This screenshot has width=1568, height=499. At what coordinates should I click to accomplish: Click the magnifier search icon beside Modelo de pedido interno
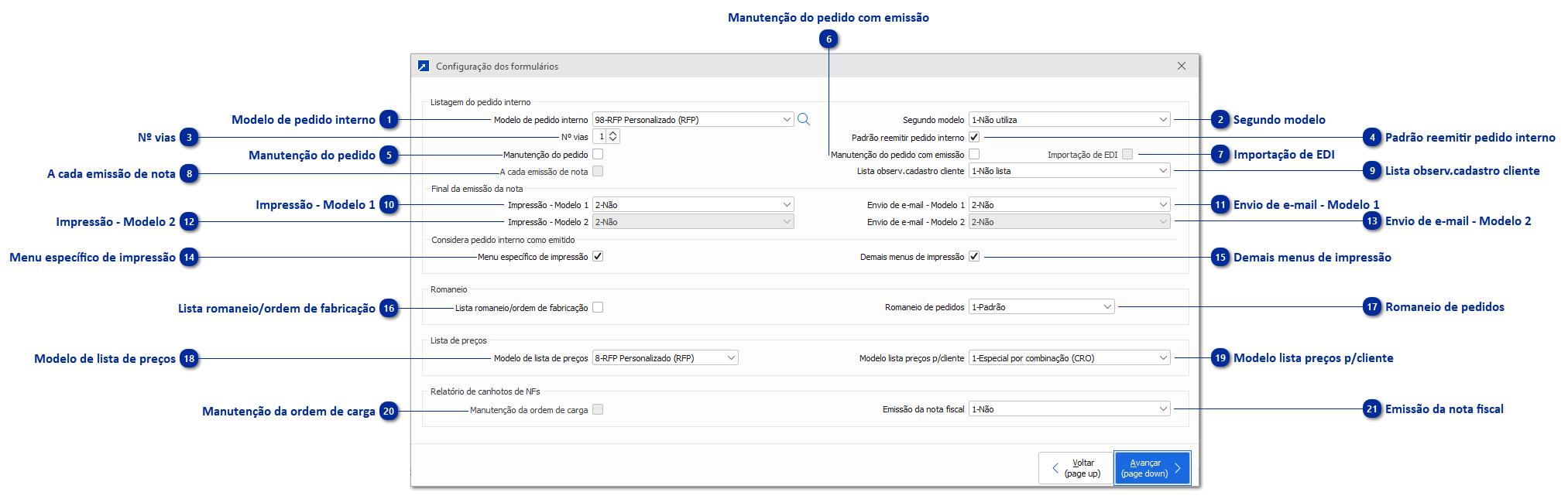[804, 119]
